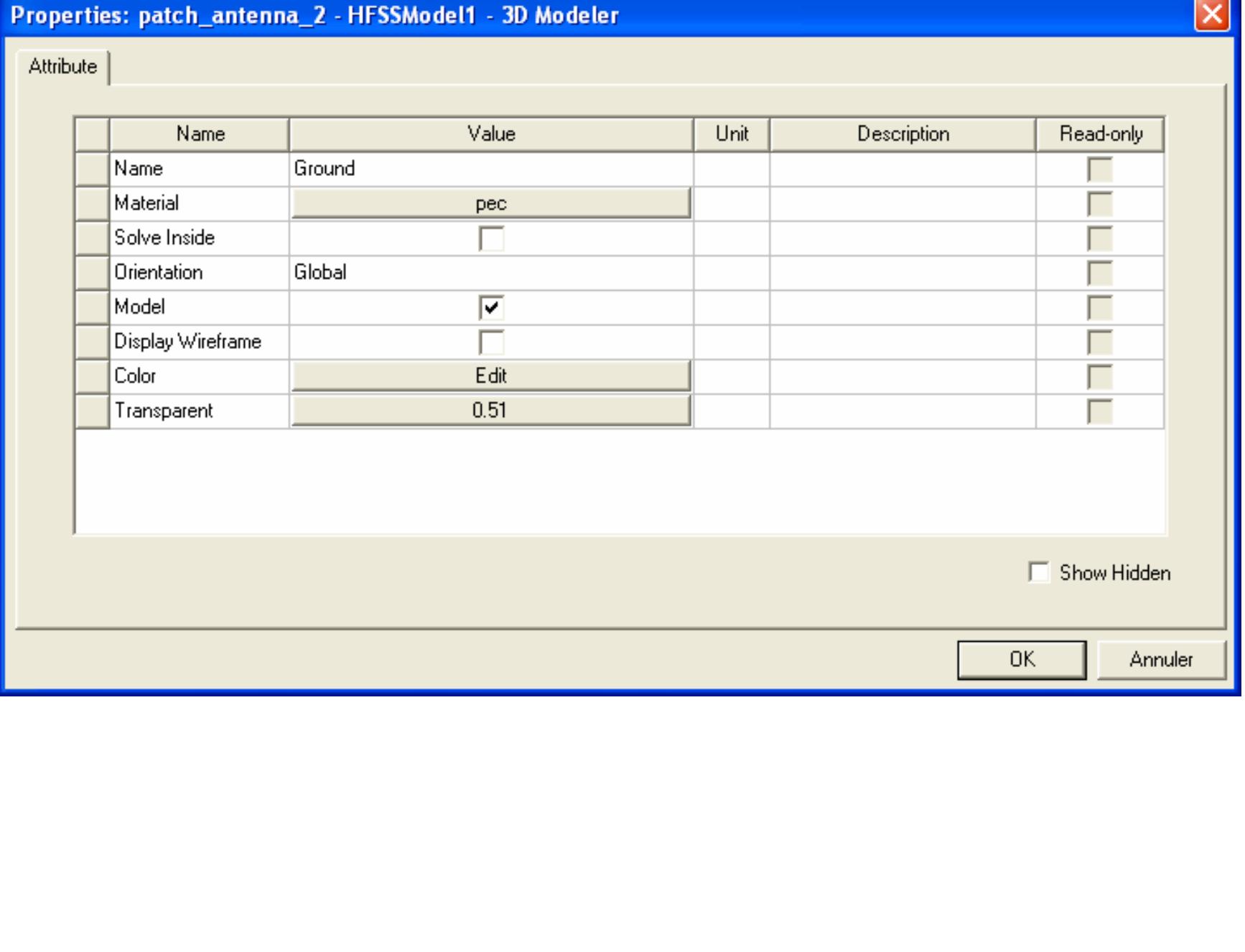This screenshot has width=1245, height=952.
Task: Dismiss the dialog with Annuler
Action: pos(1160,659)
